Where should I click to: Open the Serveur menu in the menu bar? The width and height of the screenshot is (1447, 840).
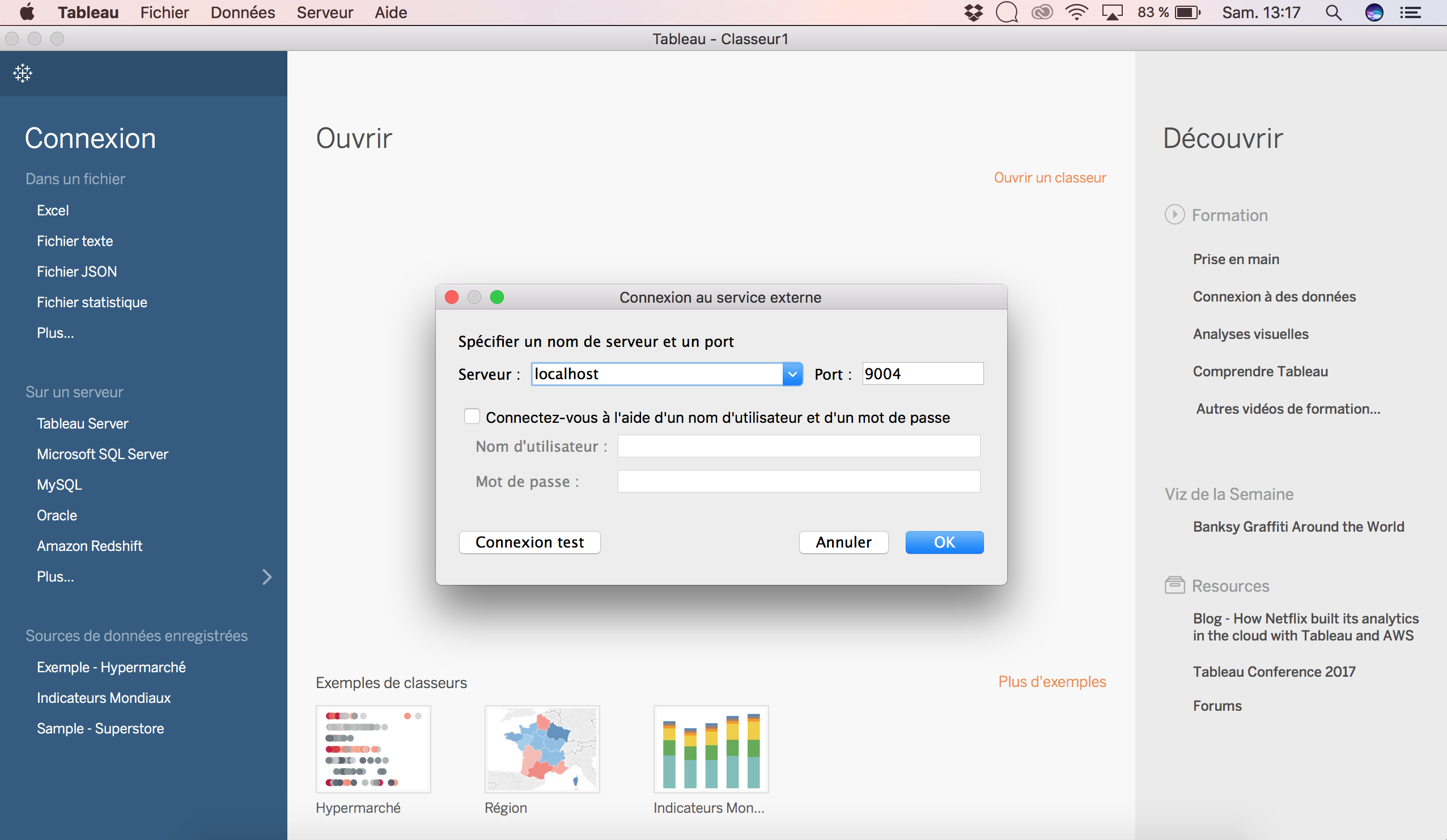click(324, 12)
